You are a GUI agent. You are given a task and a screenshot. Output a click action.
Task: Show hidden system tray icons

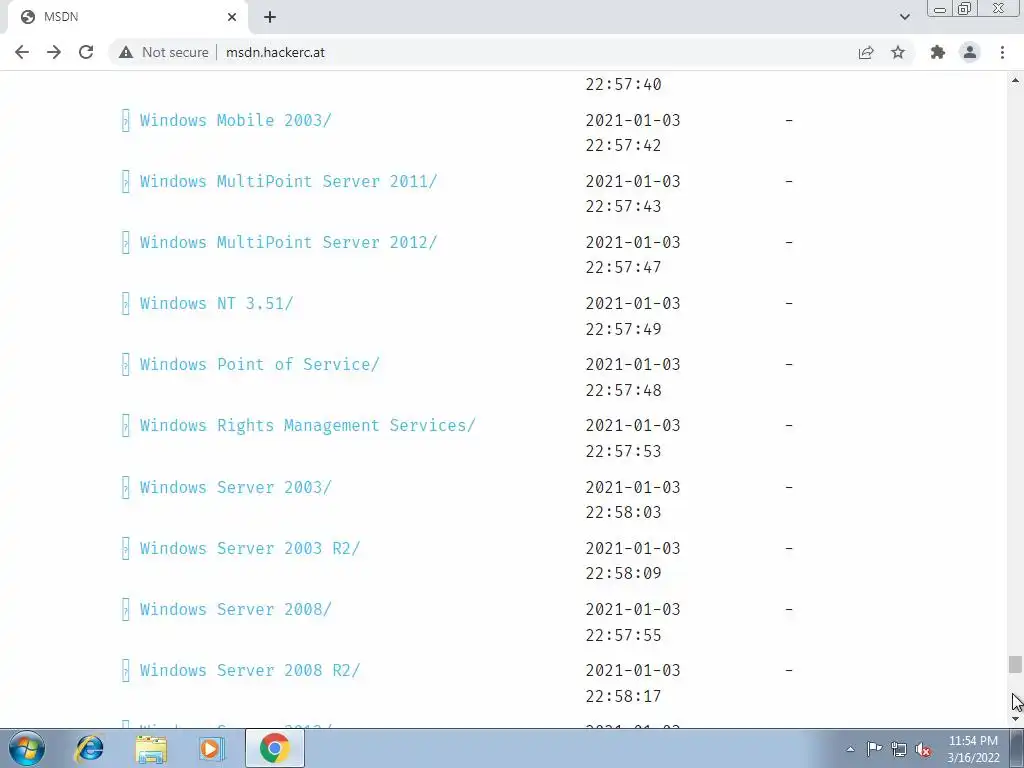coord(850,749)
